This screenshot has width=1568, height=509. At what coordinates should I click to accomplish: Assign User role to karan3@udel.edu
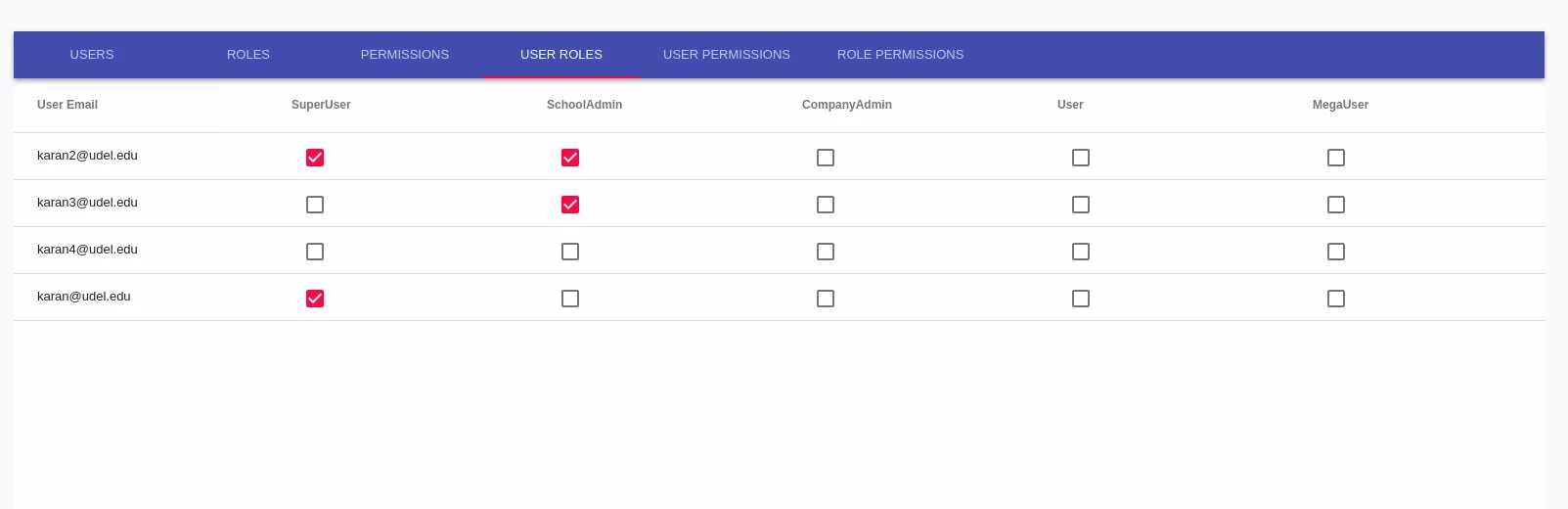click(1081, 205)
